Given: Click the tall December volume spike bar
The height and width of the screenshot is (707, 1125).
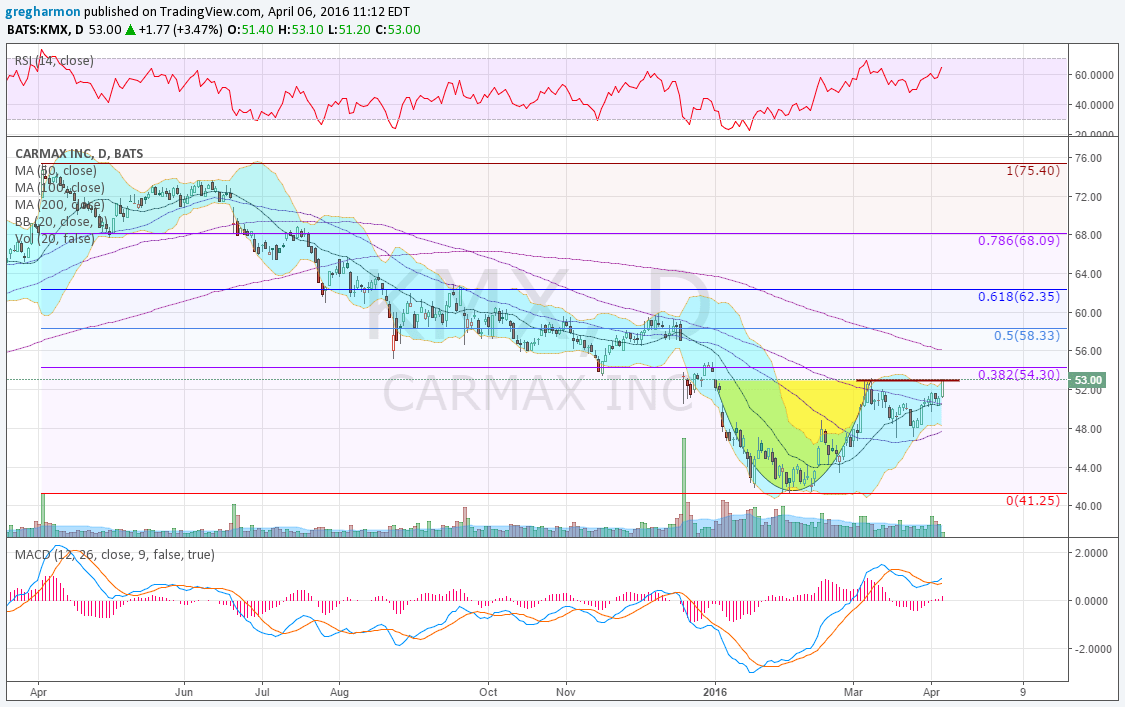Looking at the screenshot, I should 684,487.
